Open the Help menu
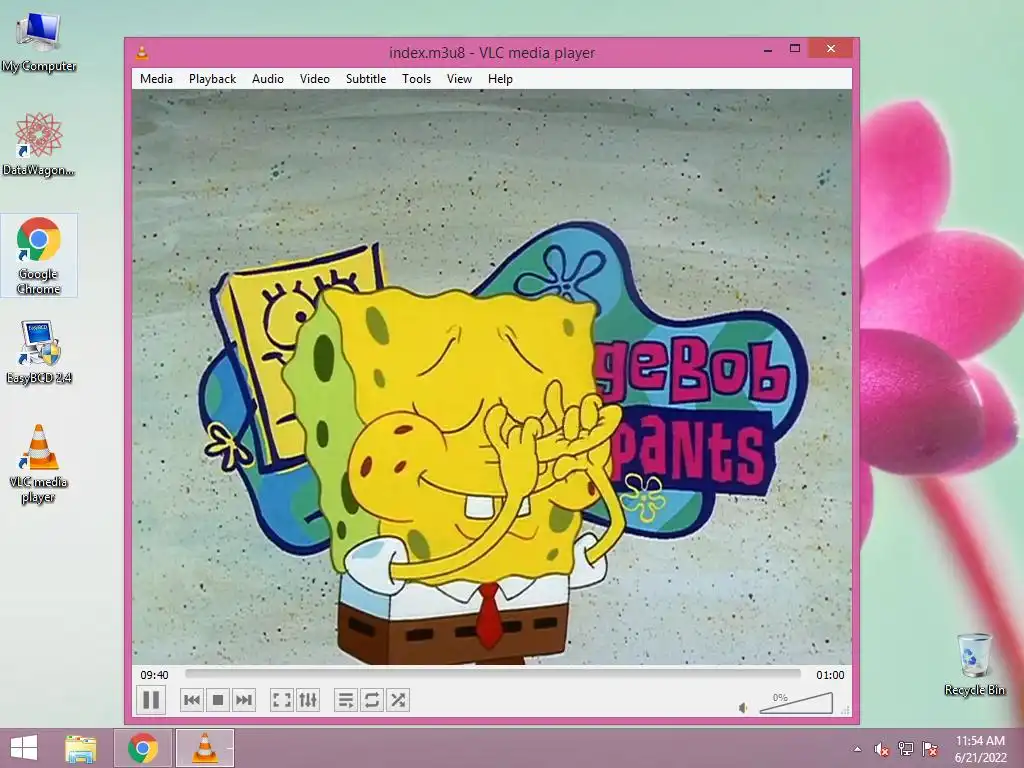 point(500,78)
